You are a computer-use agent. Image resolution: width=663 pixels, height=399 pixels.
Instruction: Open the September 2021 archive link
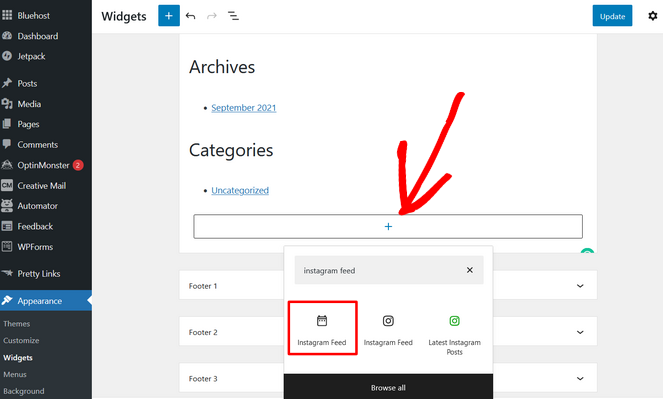point(244,108)
